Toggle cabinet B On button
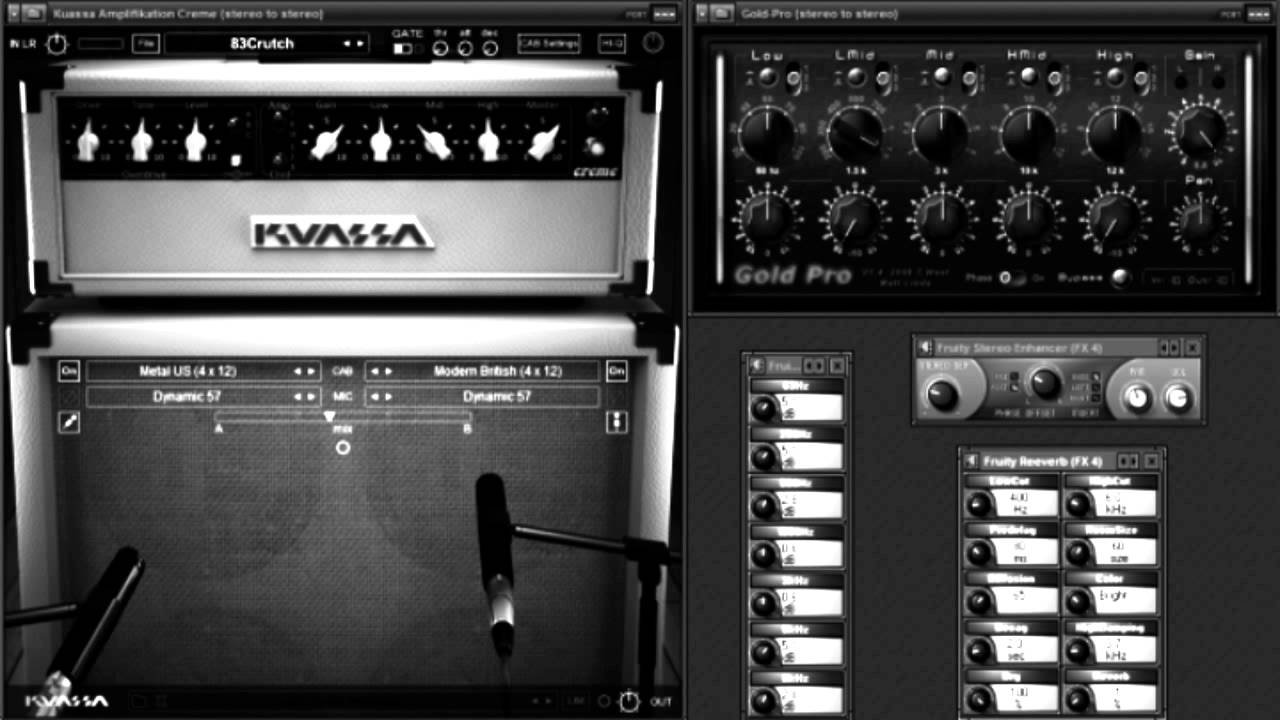This screenshot has width=1280, height=720. (x=616, y=370)
